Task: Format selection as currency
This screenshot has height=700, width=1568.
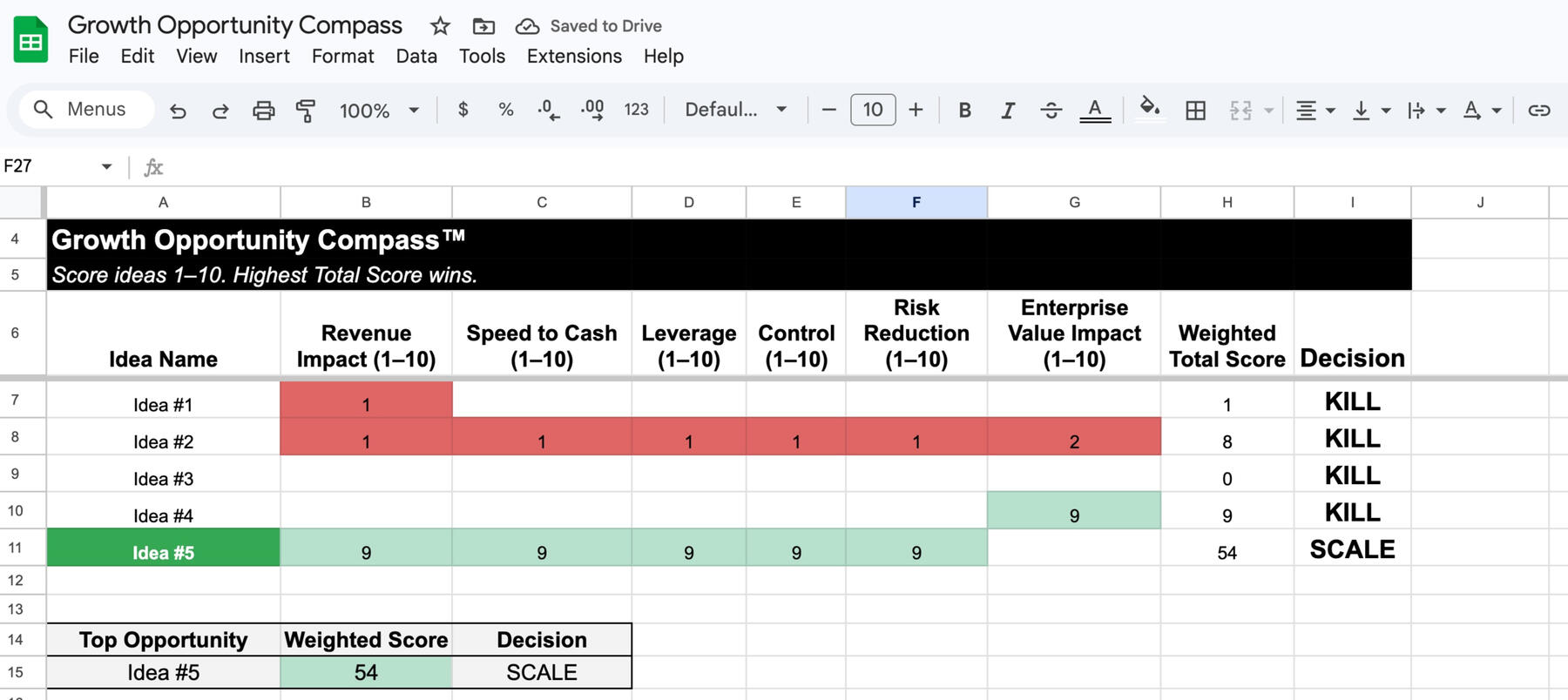Action: pos(463,110)
